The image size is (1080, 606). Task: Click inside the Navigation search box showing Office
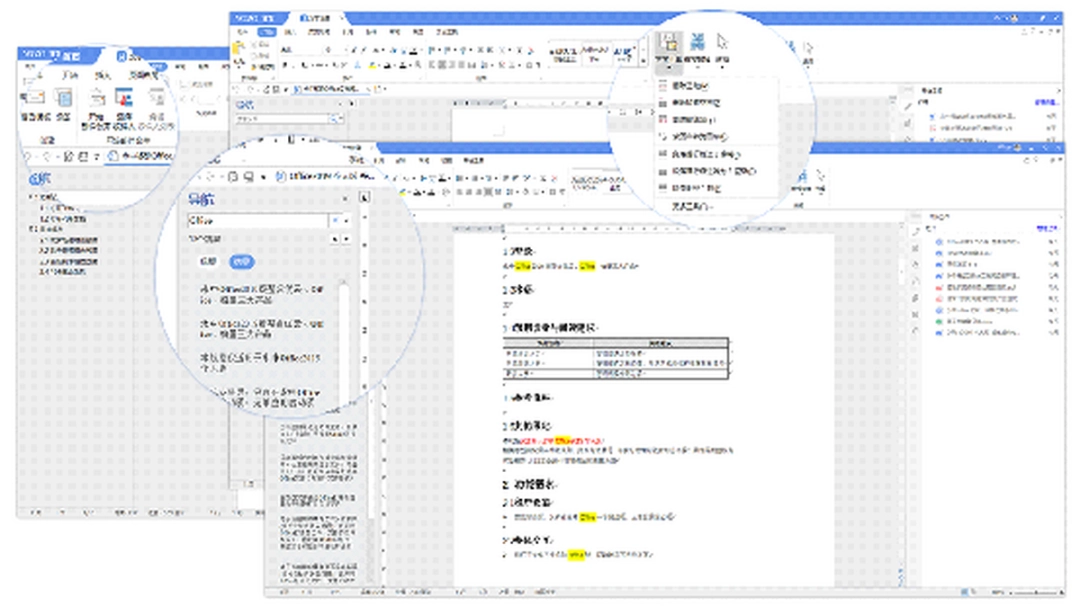click(251, 220)
